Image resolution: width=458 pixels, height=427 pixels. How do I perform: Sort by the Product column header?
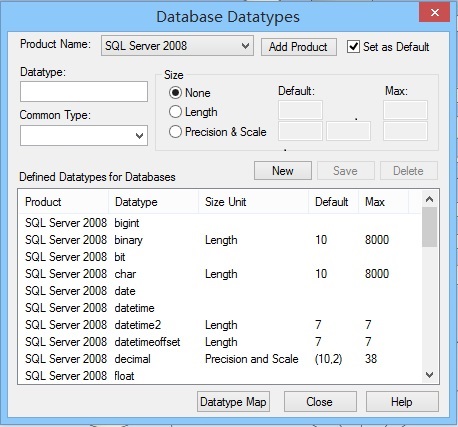coord(64,202)
